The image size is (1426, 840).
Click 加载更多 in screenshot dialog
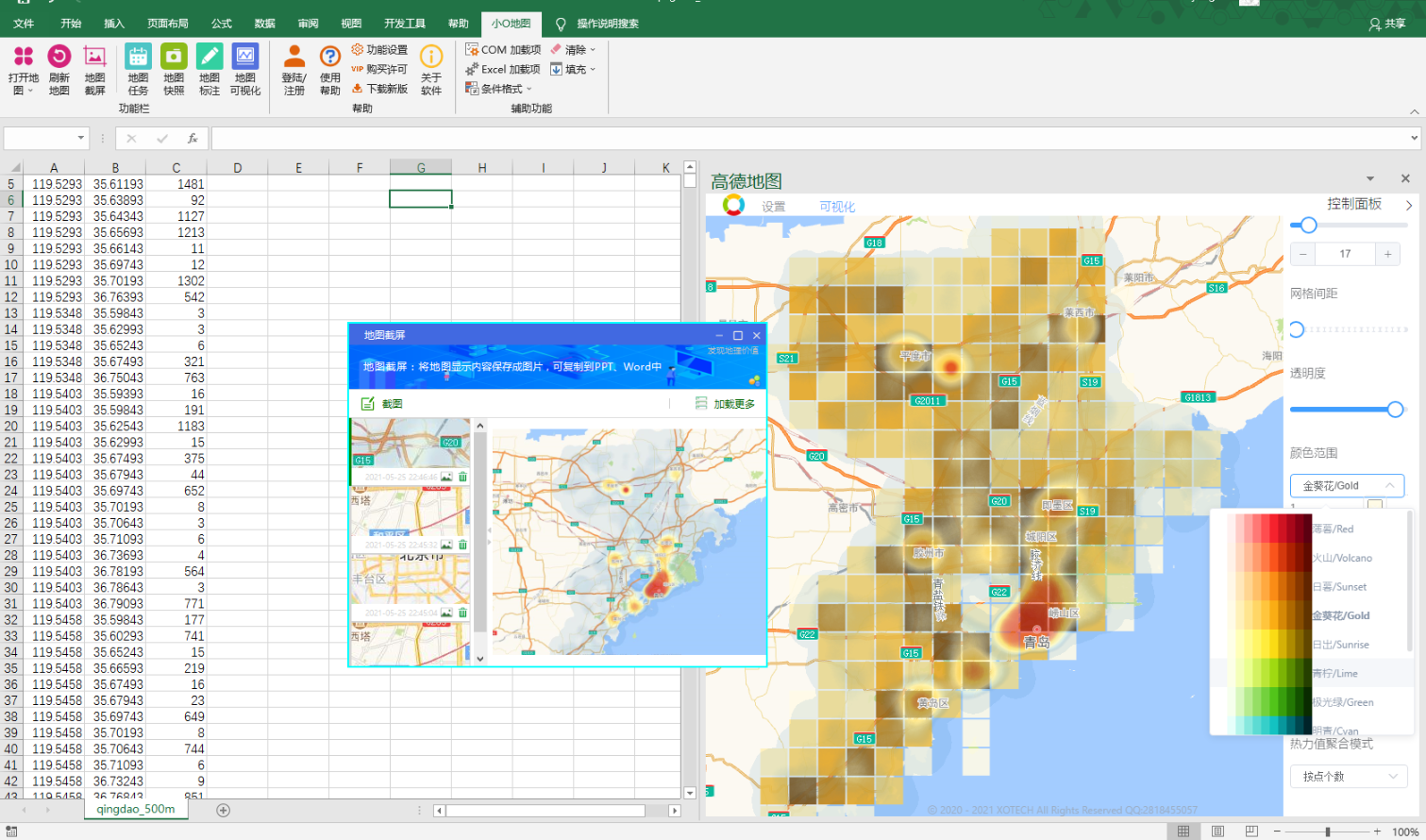[725, 404]
